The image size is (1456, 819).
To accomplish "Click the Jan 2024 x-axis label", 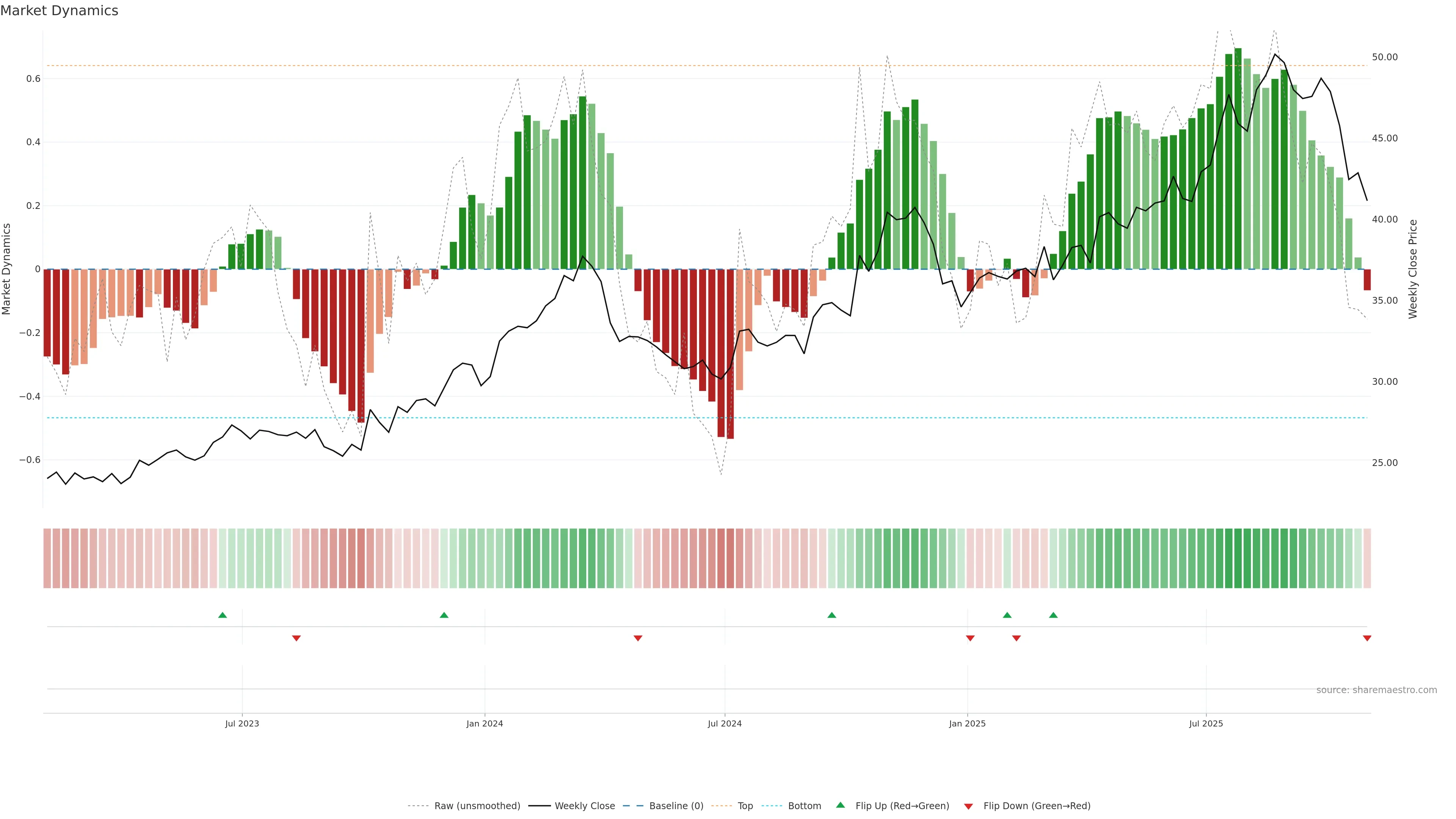I will tap(485, 723).
